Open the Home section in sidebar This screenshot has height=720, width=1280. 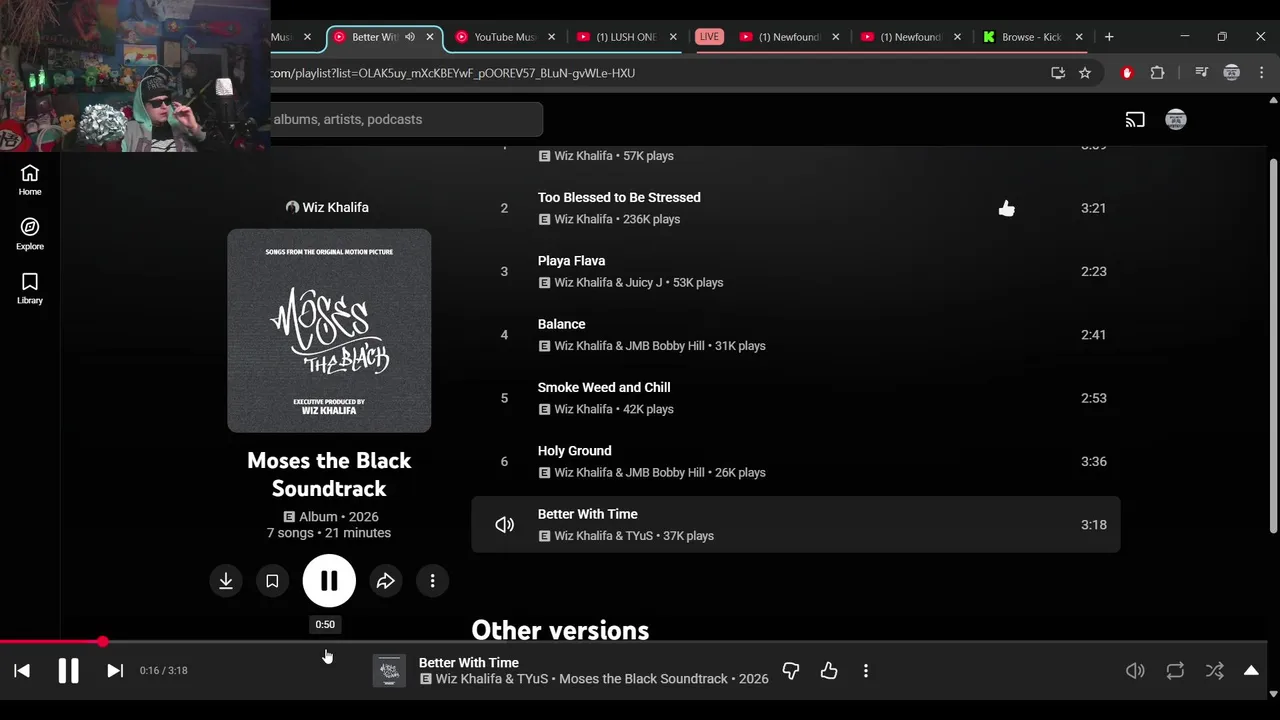point(30,180)
